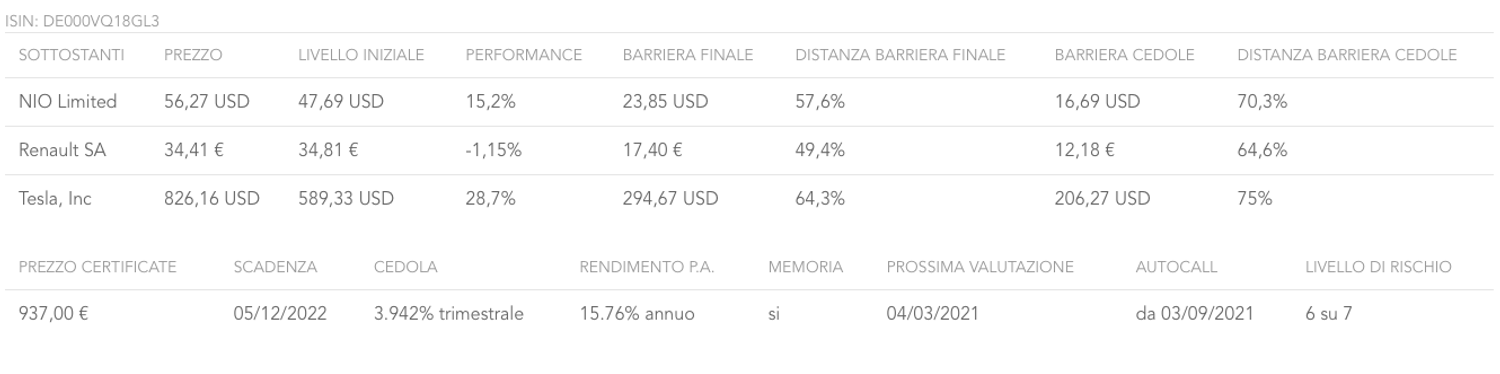The image size is (1500, 374).
Task: Click the 3.942% trimestrale coupon value
Action: (448, 314)
